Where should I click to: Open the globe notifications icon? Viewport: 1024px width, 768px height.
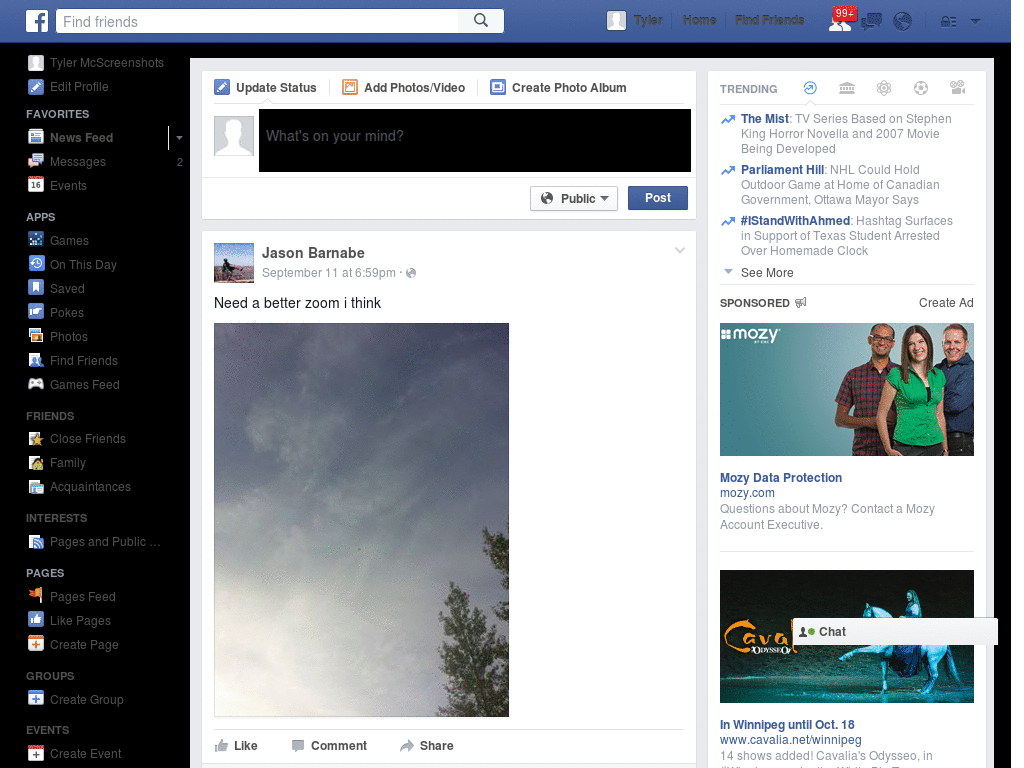pos(902,20)
